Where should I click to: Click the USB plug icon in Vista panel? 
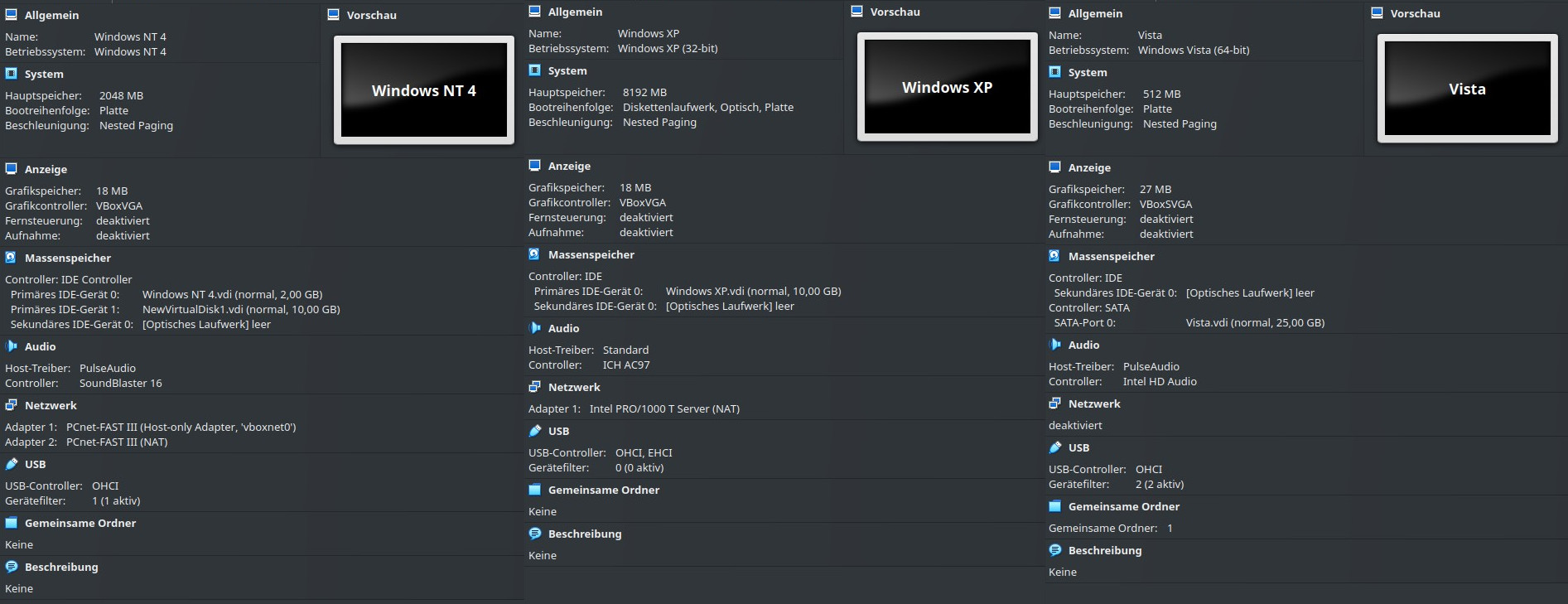[1055, 447]
